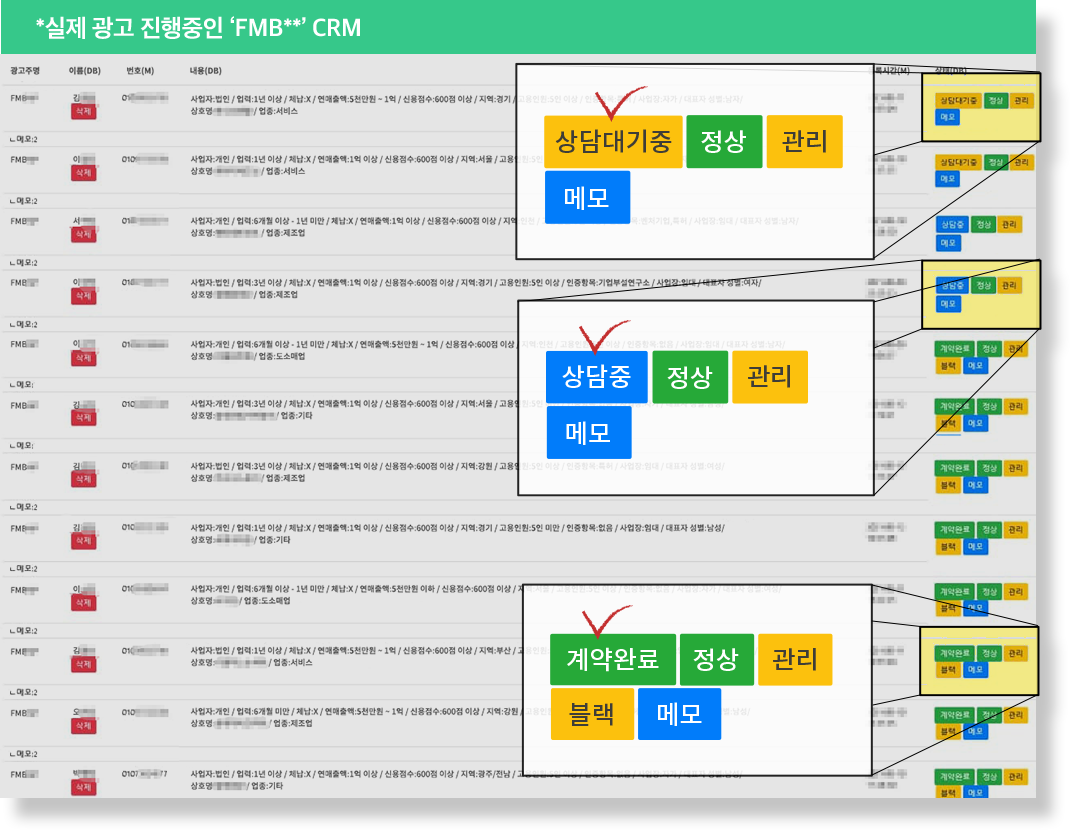Click phone number in the 광주/전남 row
The image size is (1070, 830).
point(145,775)
